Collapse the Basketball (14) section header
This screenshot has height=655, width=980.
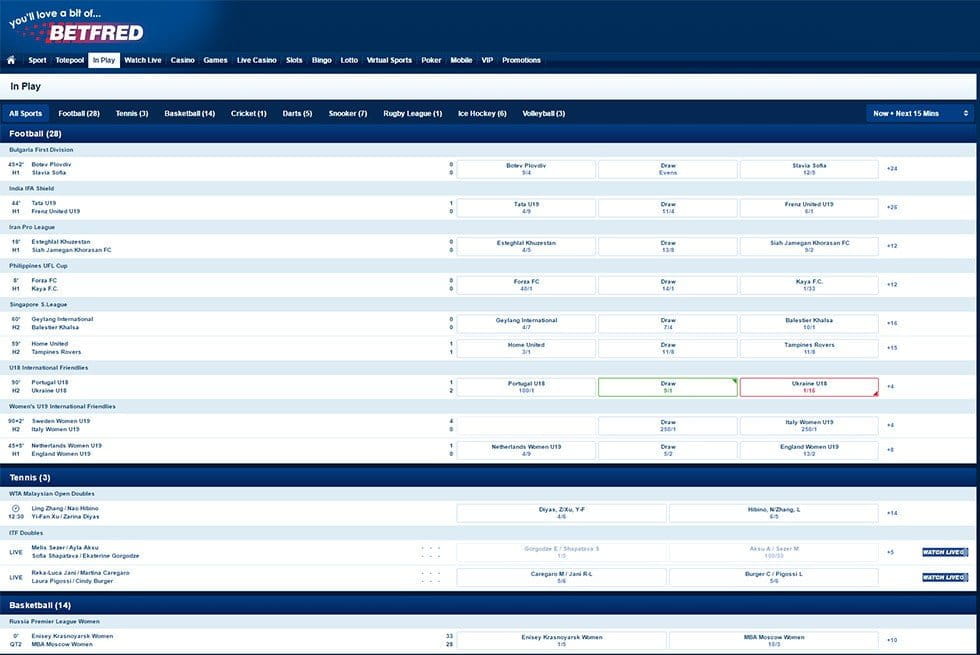pyautogui.click(x=488, y=605)
